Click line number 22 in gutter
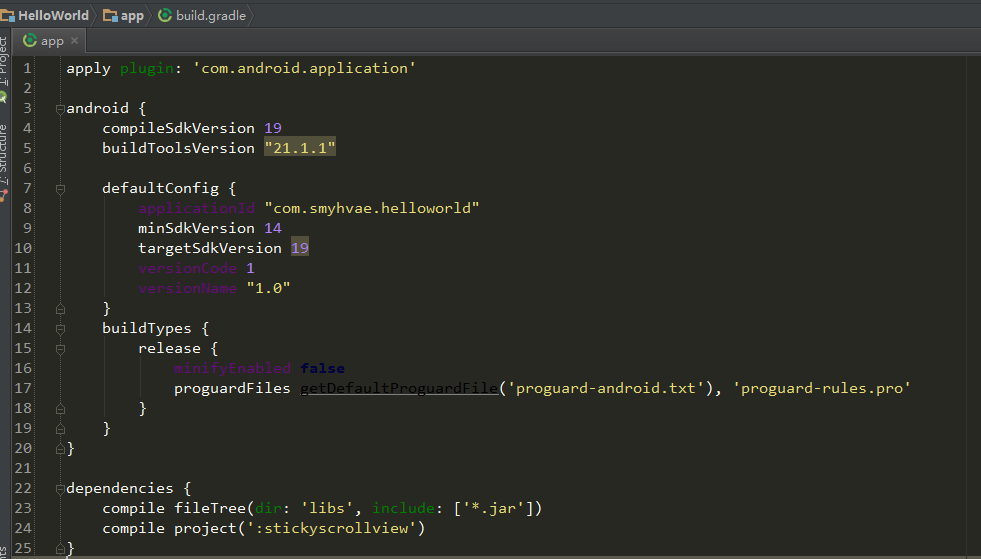The height and width of the screenshot is (559, 981). [x=23, y=488]
